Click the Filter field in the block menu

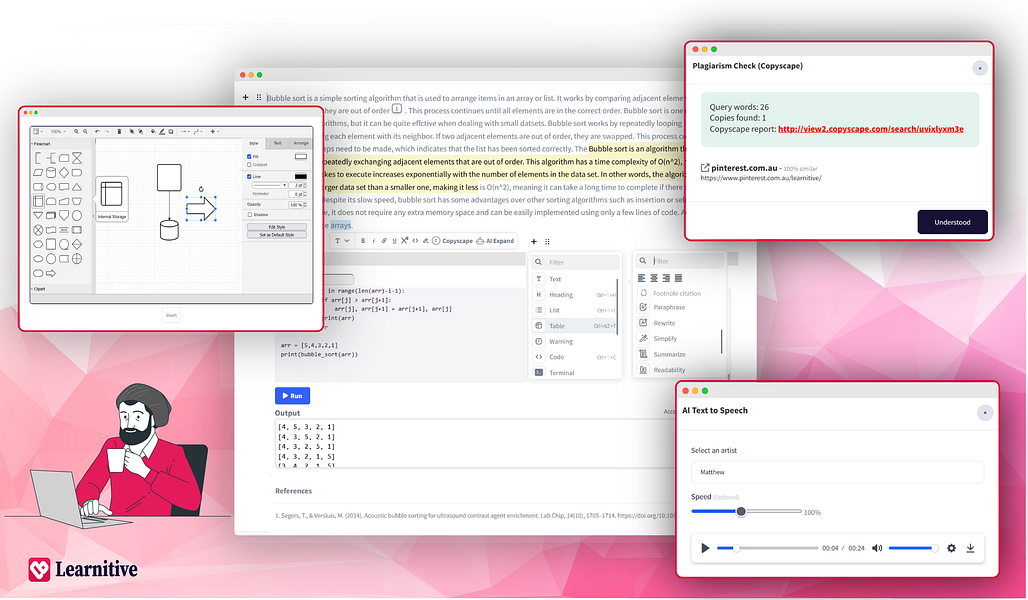[x=576, y=262]
